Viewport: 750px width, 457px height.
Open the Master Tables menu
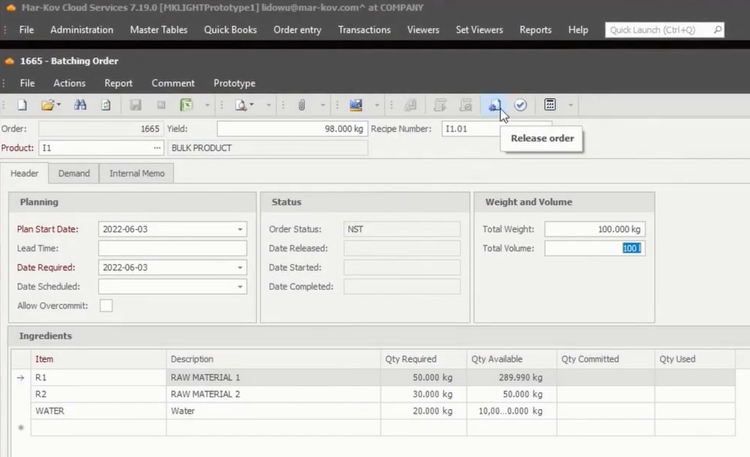coord(160,30)
